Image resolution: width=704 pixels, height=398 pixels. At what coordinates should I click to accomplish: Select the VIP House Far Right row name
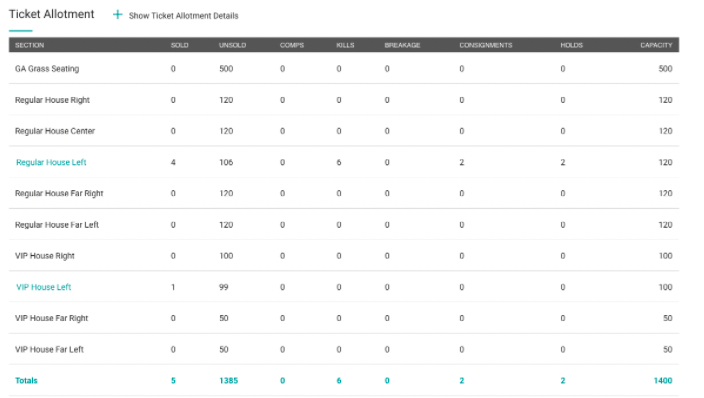coord(52,318)
